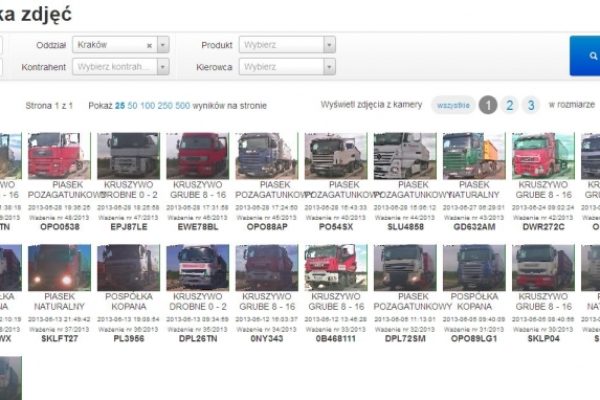
Task: Click 'Ważenie nr 37/2013' label
Action: click(x=59, y=330)
